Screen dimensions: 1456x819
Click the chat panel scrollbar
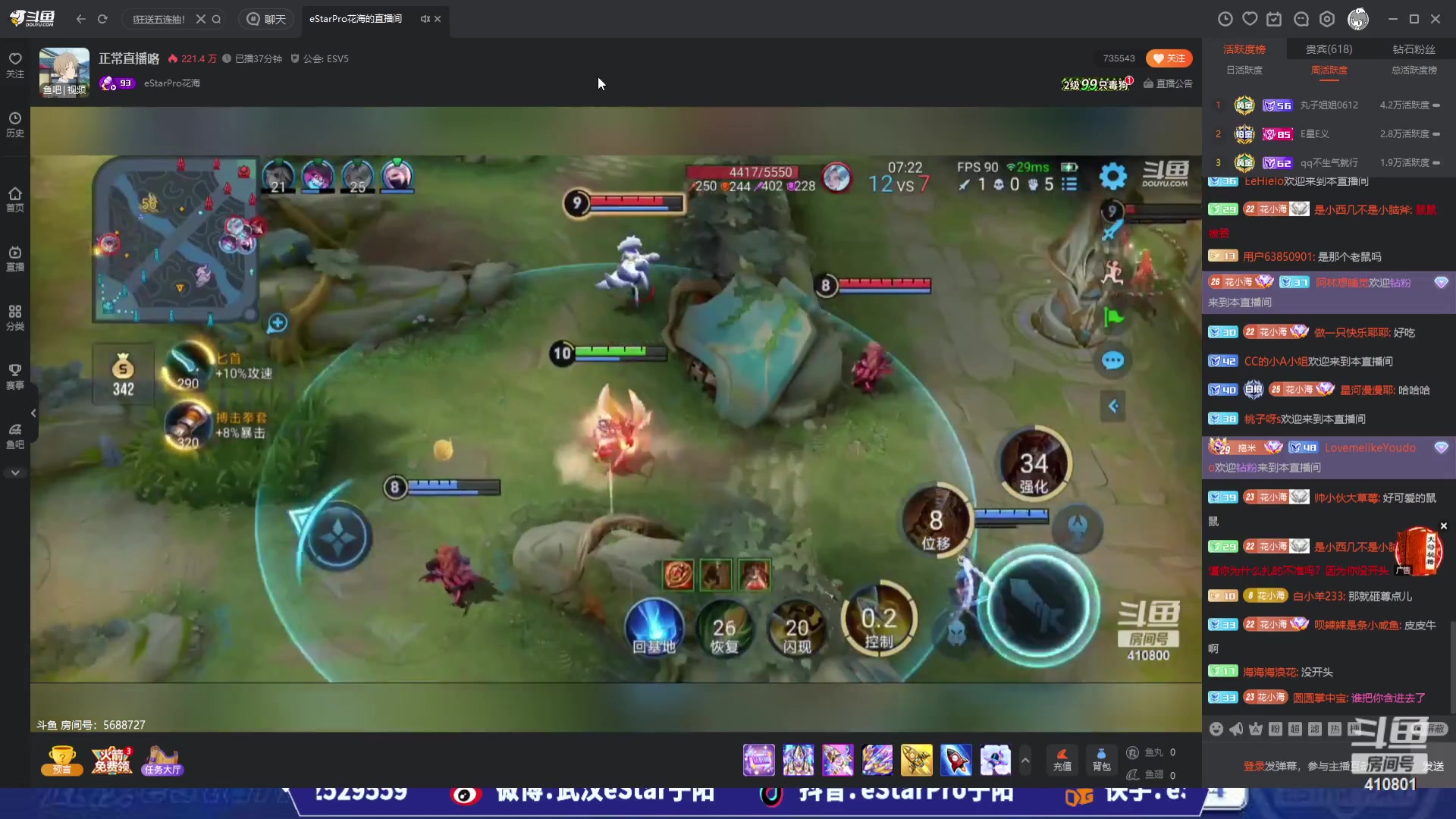1453,667
